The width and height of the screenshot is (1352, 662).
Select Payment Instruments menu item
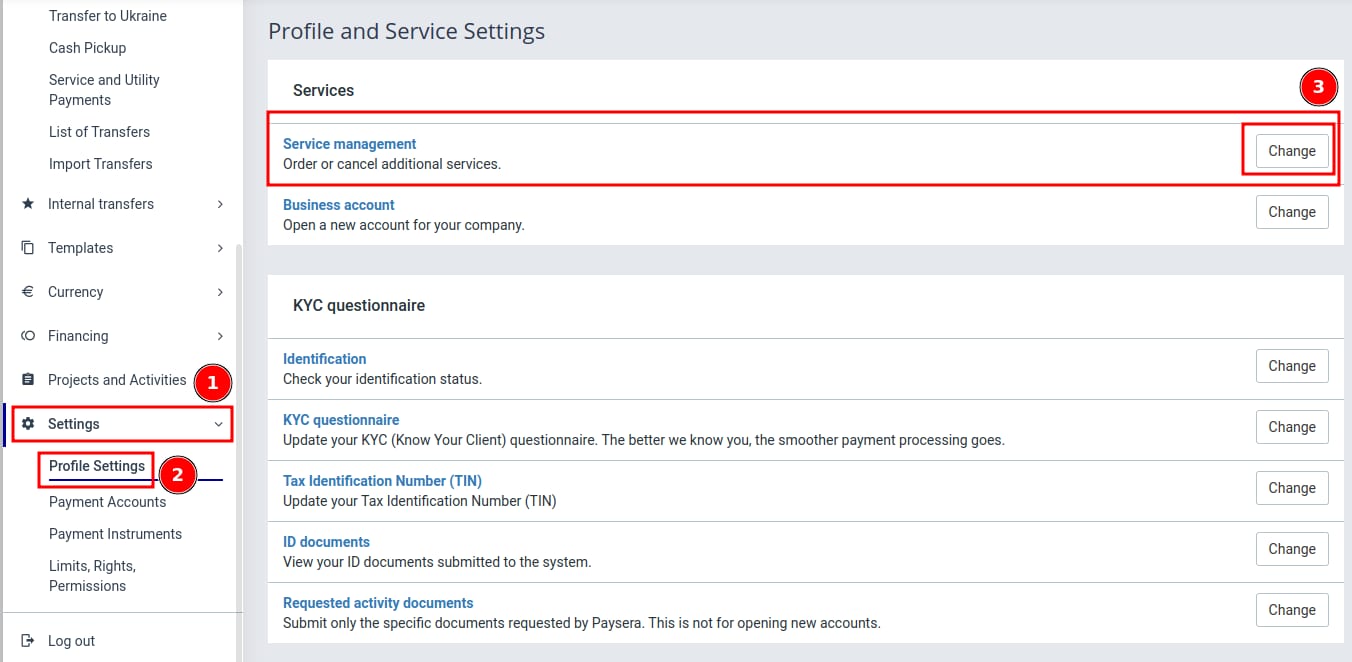115,534
